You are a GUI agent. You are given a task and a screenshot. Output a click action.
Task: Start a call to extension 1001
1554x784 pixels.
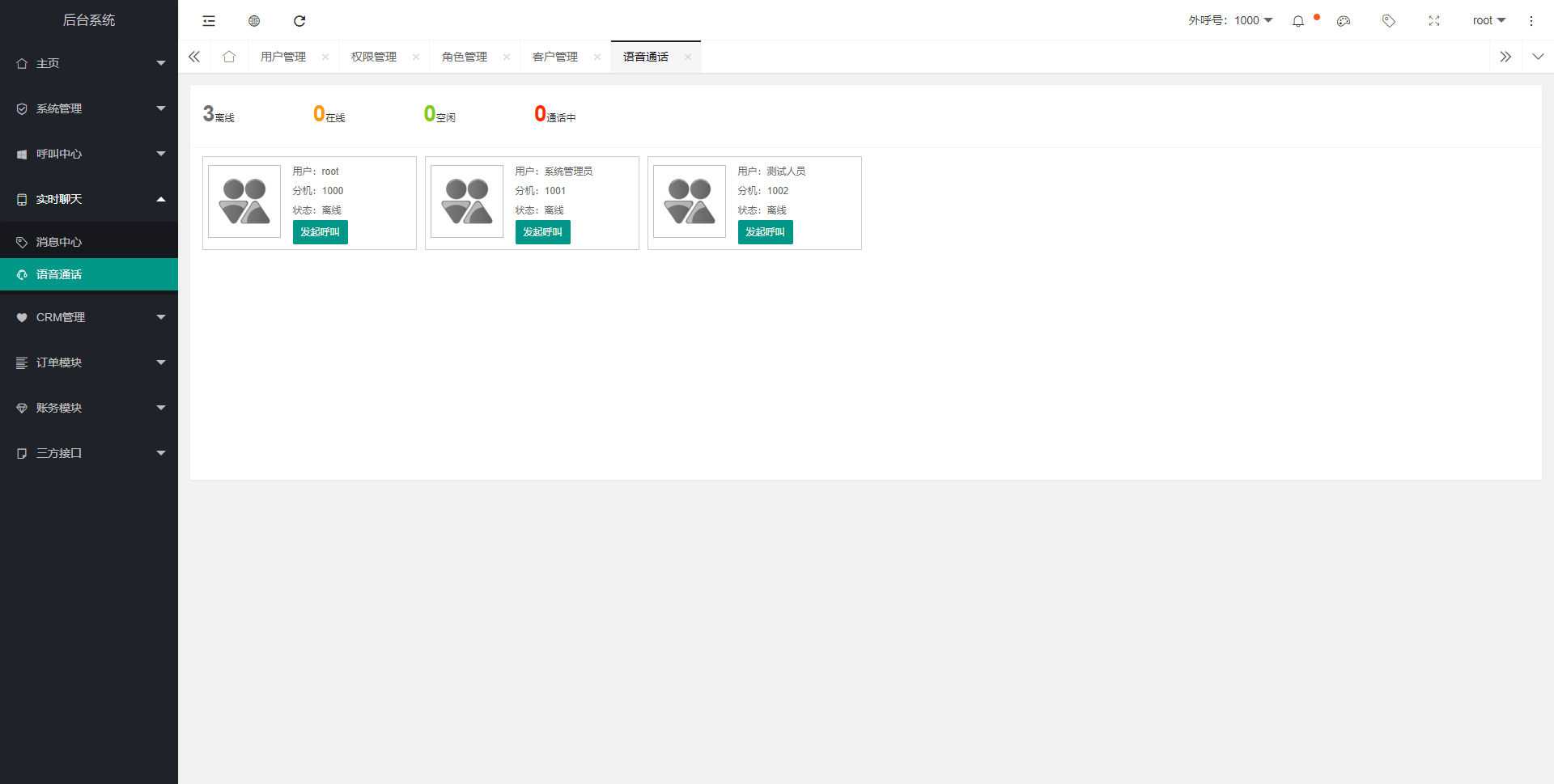click(x=542, y=232)
